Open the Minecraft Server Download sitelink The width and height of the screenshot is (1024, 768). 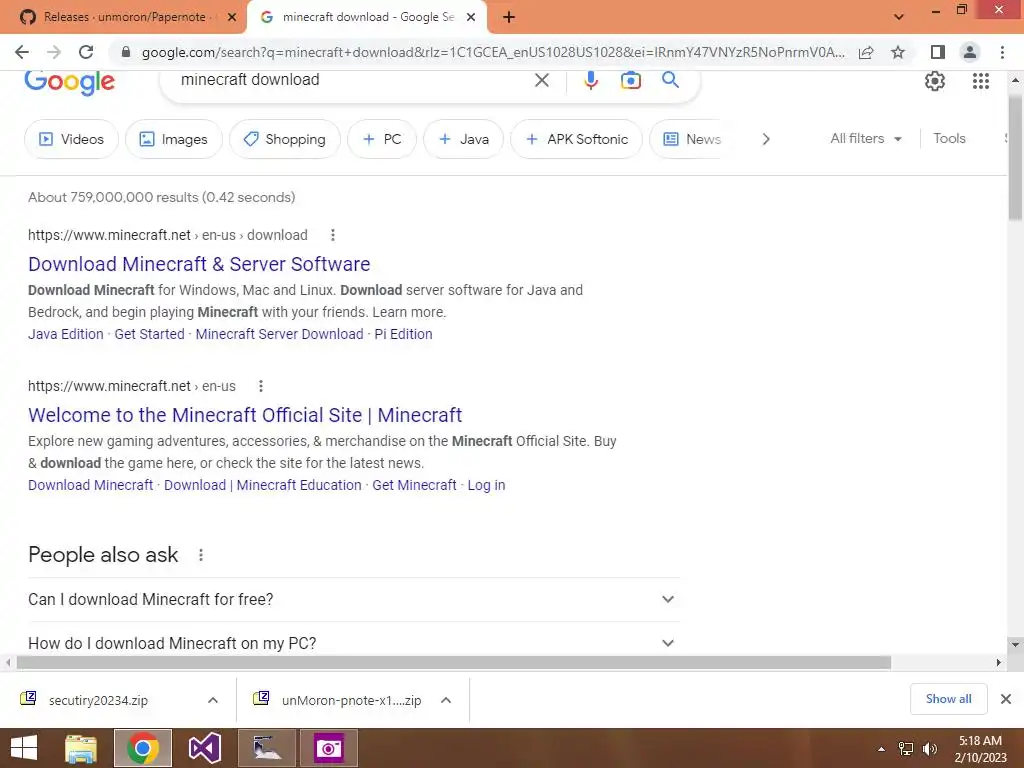(280, 334)
